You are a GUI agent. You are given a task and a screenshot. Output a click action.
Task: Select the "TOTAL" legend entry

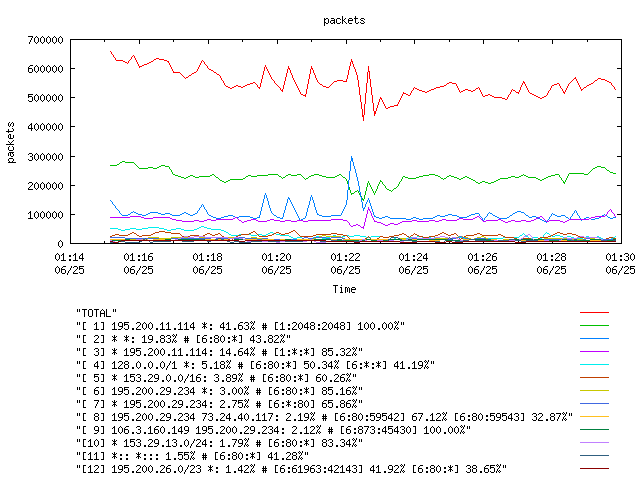[96, 313]
